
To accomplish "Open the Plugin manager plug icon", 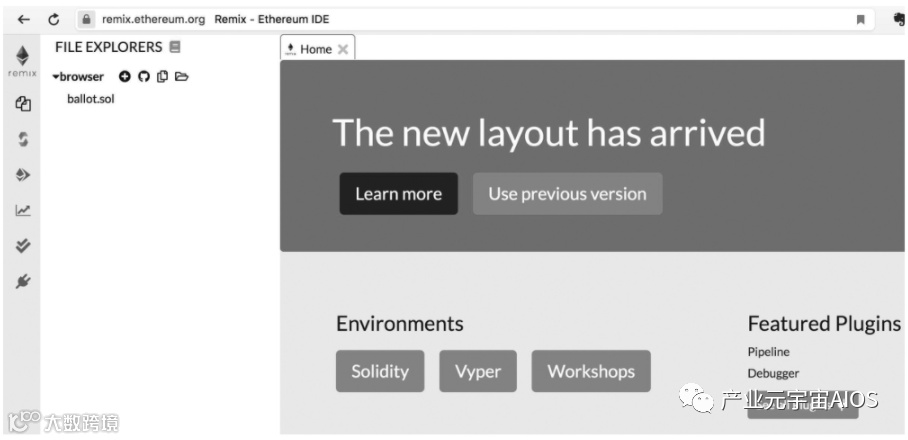I will pos(23,282).
